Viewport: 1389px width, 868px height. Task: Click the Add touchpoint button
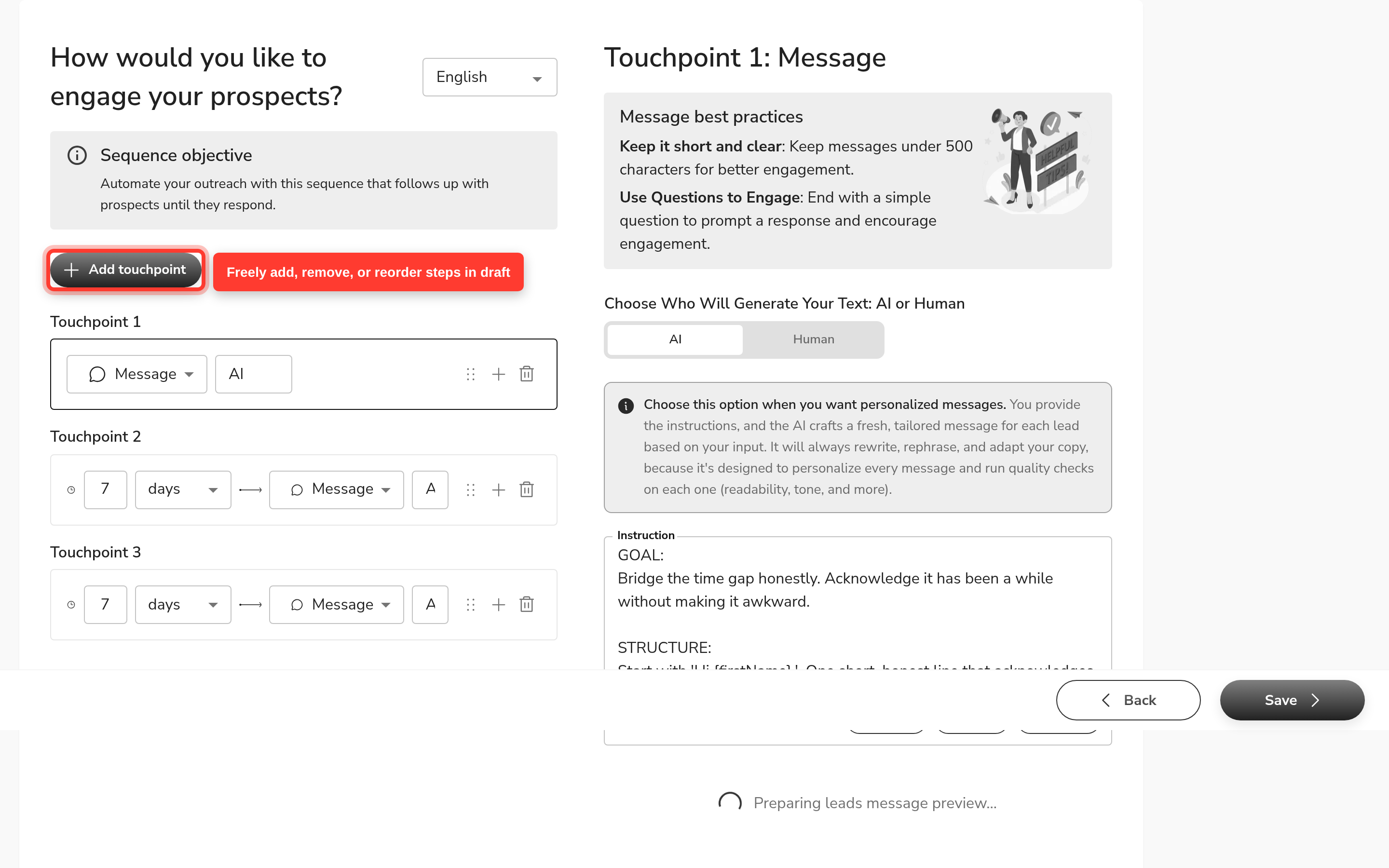point(126,270)
